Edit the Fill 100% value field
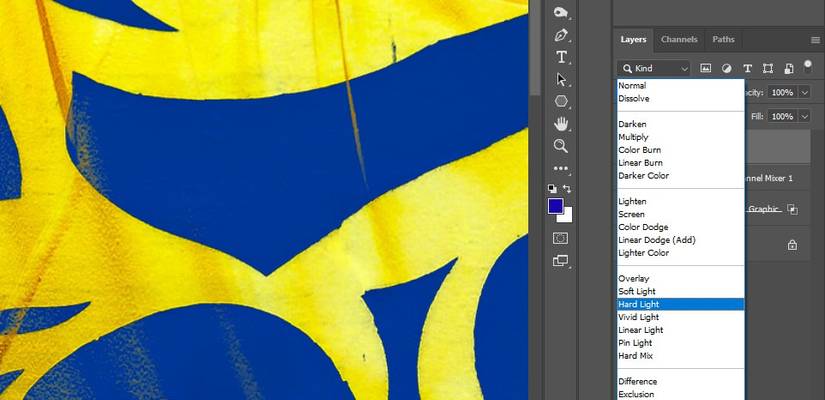825x400 pixels. 783,116
